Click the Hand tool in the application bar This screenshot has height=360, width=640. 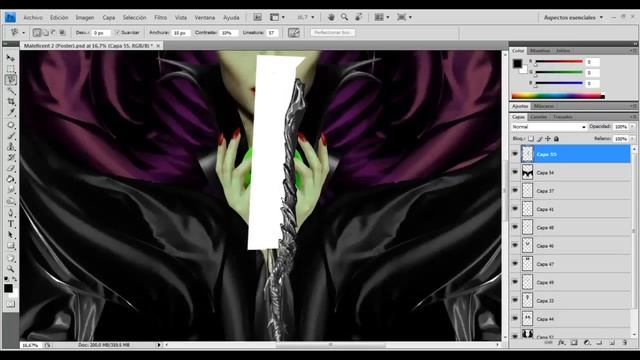click(331, 17)
